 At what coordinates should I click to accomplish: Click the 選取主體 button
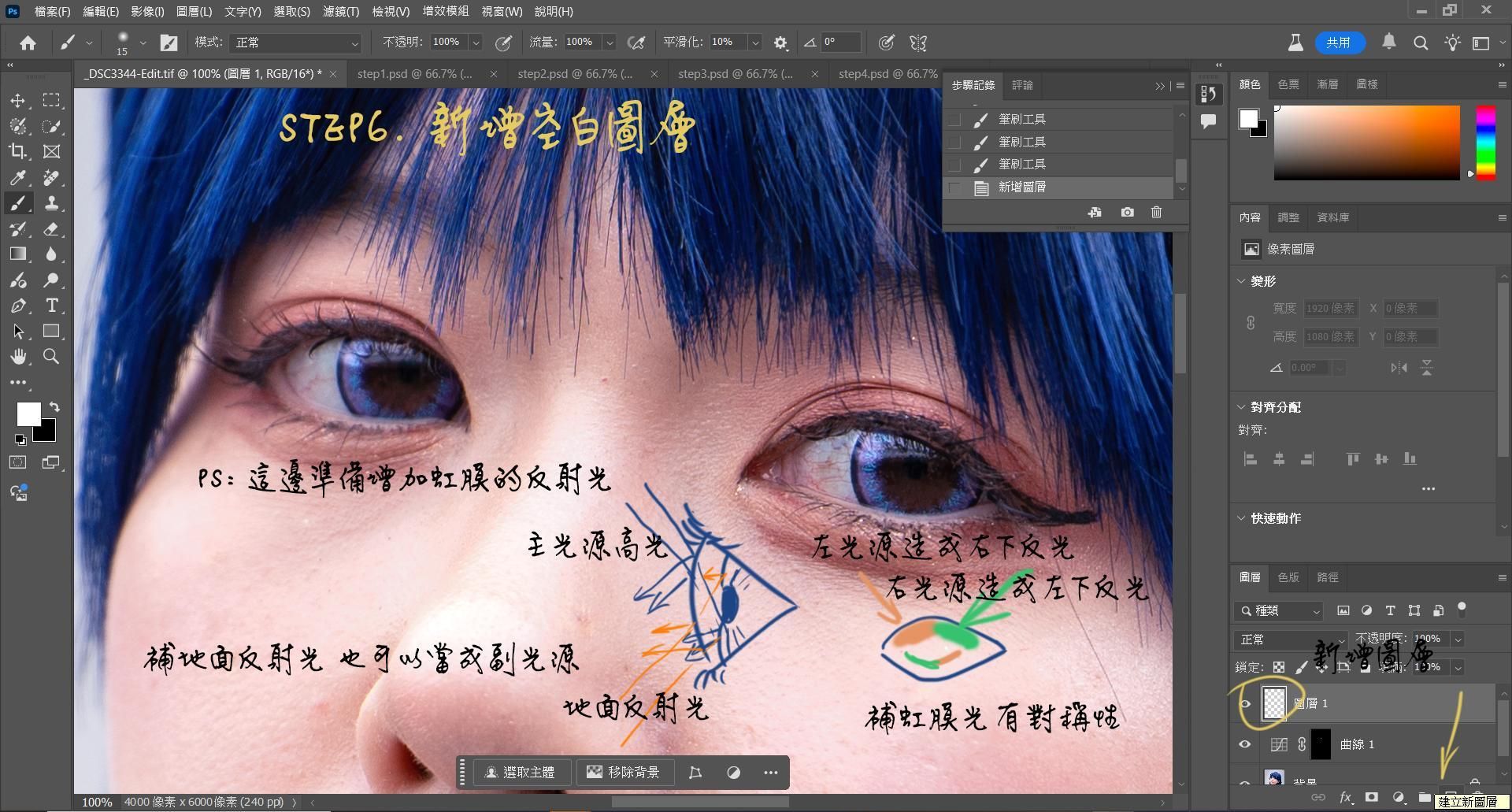(x=520, y=773)
